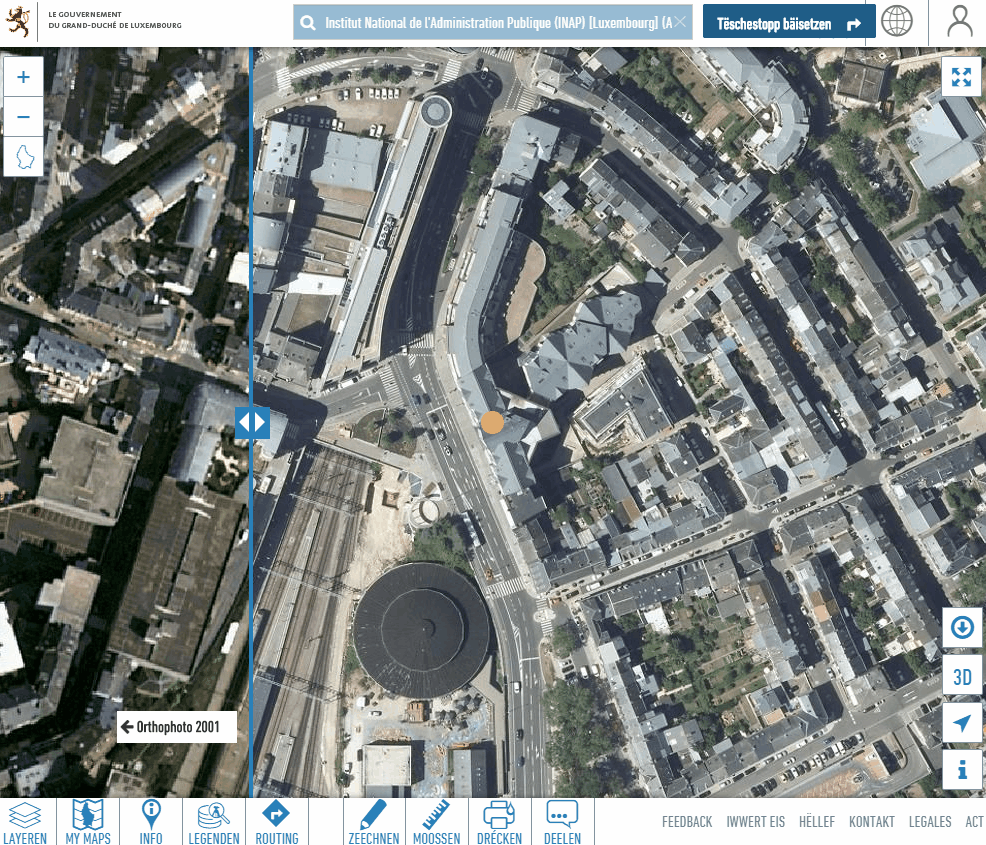
Task: Click the Luxembourg outline full-extent icon
Action: coord(24,157)
